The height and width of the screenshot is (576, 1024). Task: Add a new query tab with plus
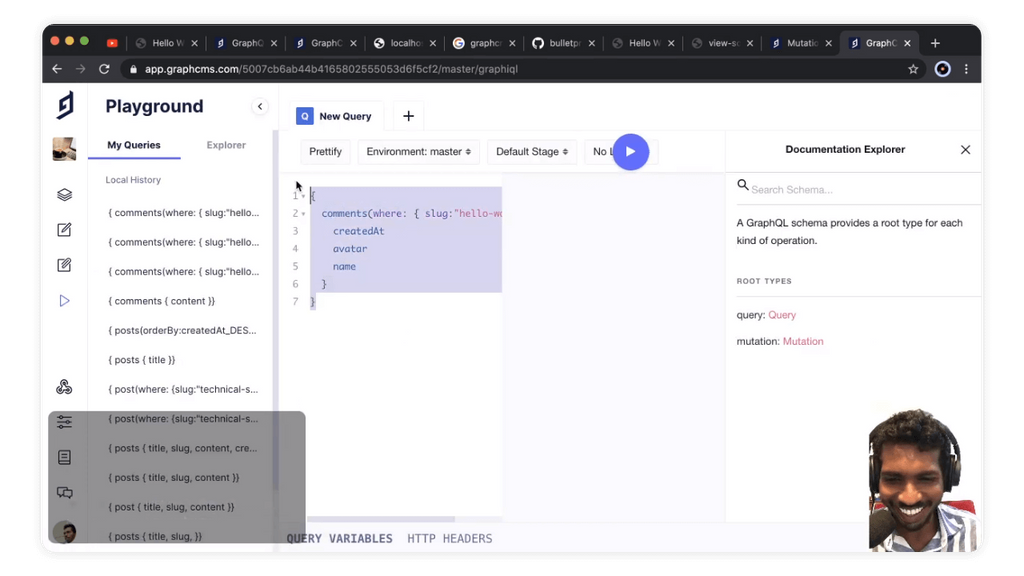click(x=408, y=116)
